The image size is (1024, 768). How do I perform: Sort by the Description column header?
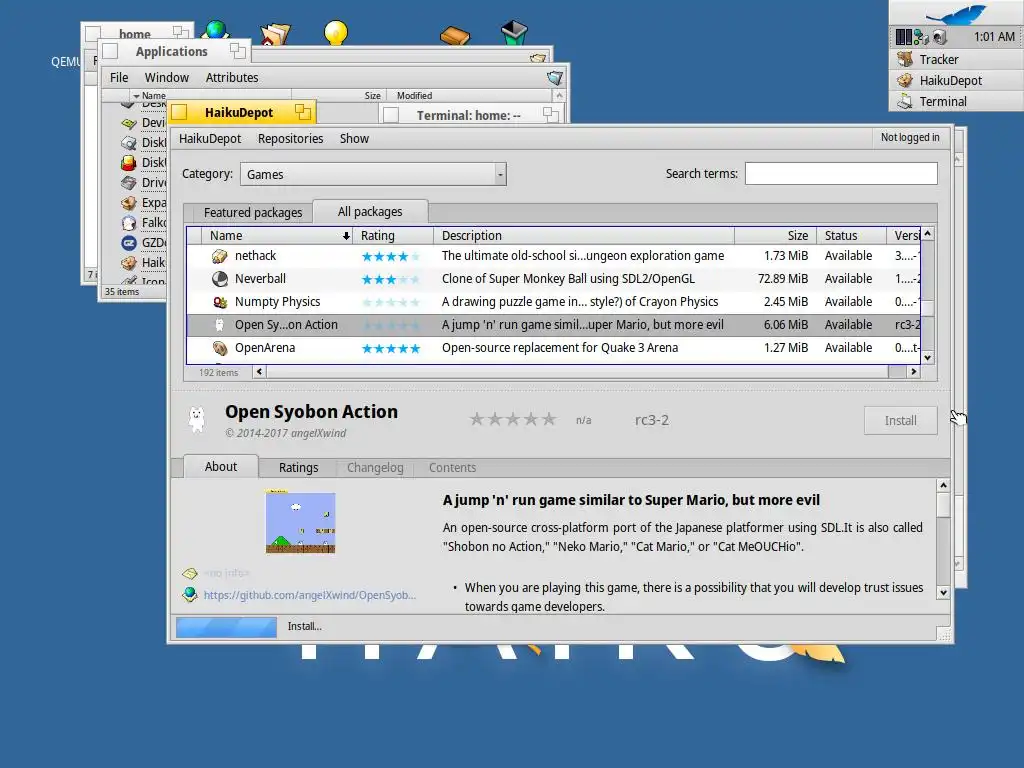(584, 236)
